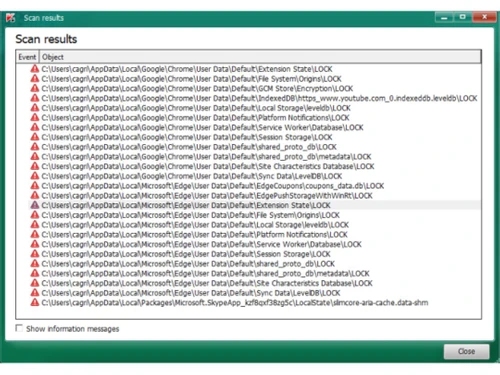500x375 pixels.
Task: Click warning icon for Chrome Site Characteristics Database row
Action: tap(35, 166)
